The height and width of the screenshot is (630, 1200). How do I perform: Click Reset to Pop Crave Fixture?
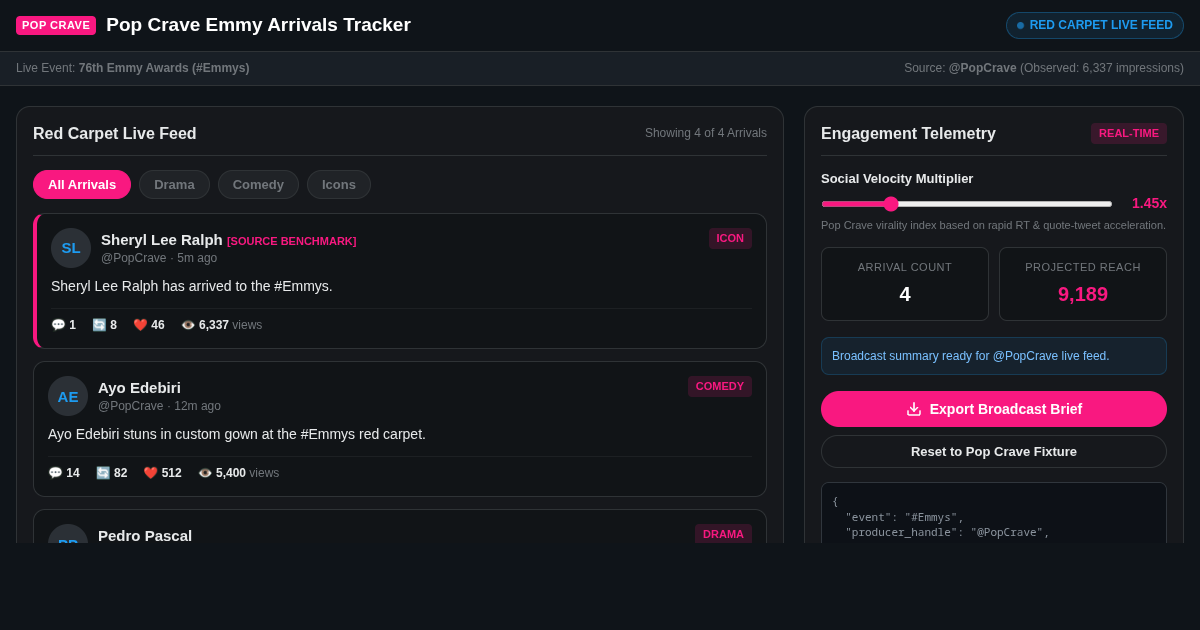[x=994, y=451]
